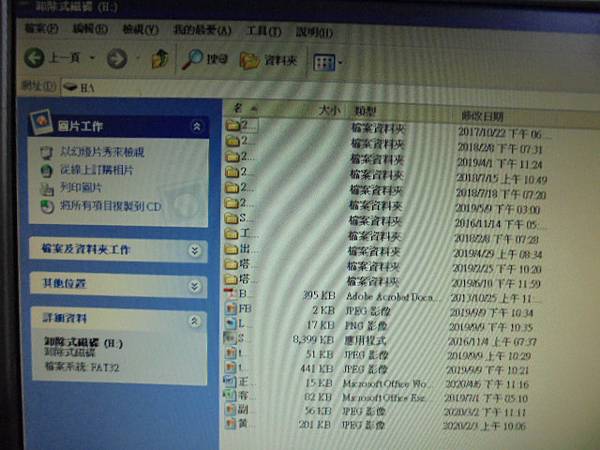Screen dimensions: 600x450
Task: Click the 將所有項目複製到 CD link
Action: [x=111, y=207]
